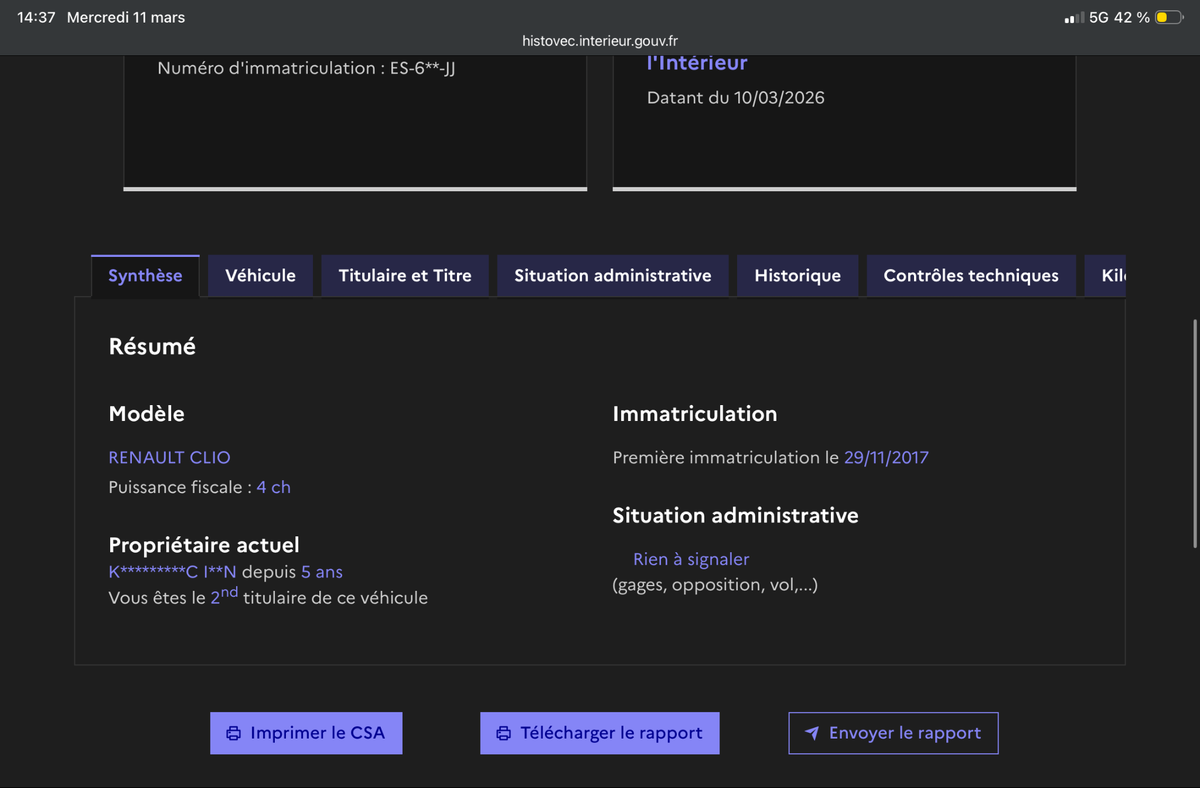
Task: Click the RENAULT CLIO model link
Action: [169, 458]
